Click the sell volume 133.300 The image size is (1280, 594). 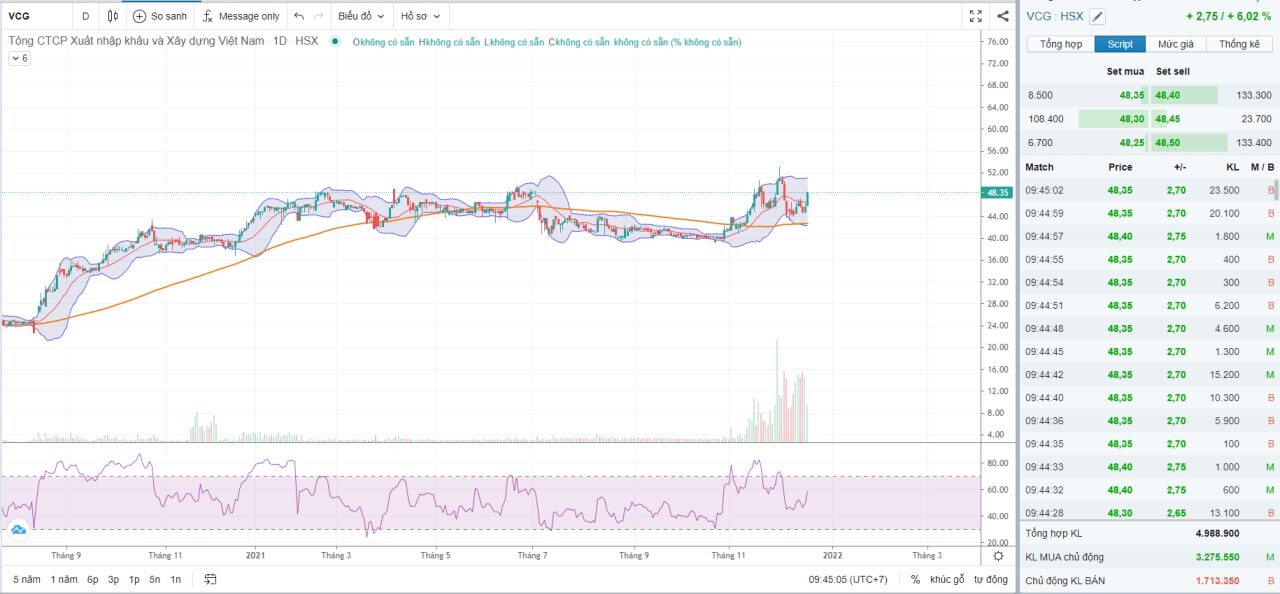[1254, 95]
